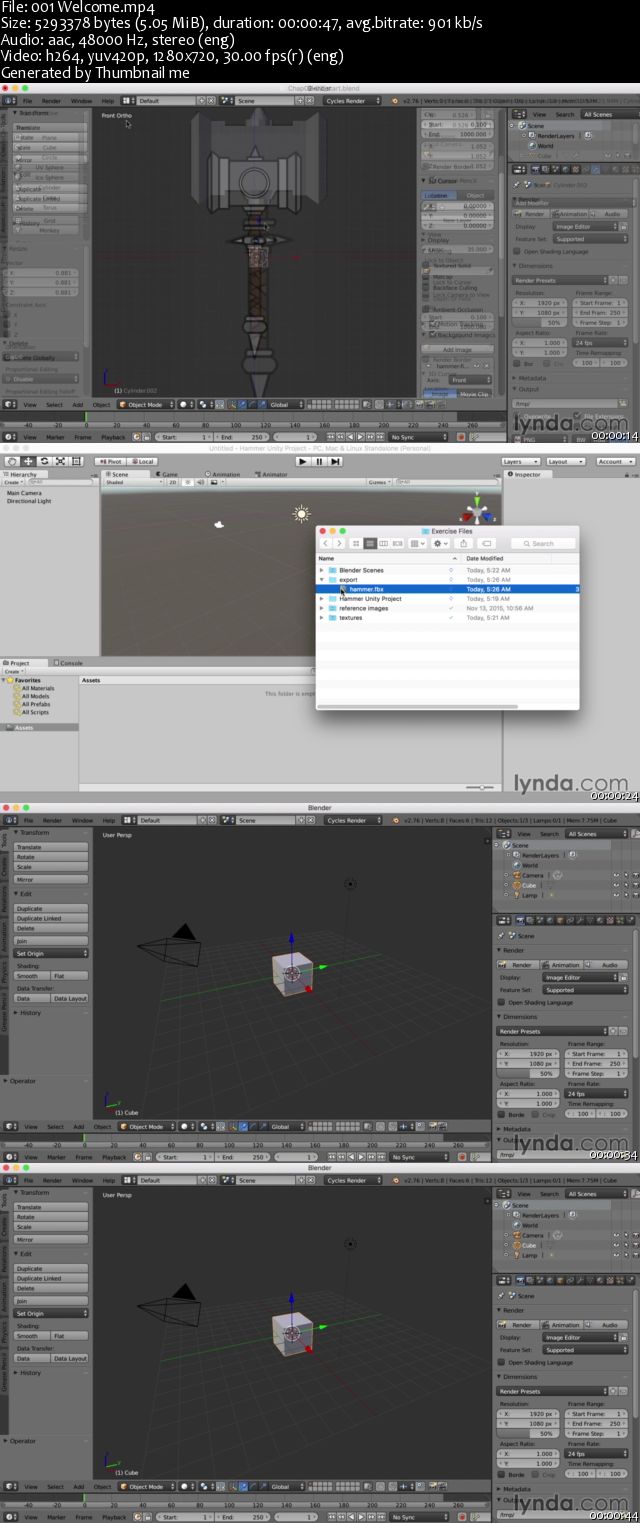Image resolution: width=640 pixels, height=1523 pixels.
Task: Click Translate in the 00:00:34 Blender tool shelf
Action: click(51, 845)
